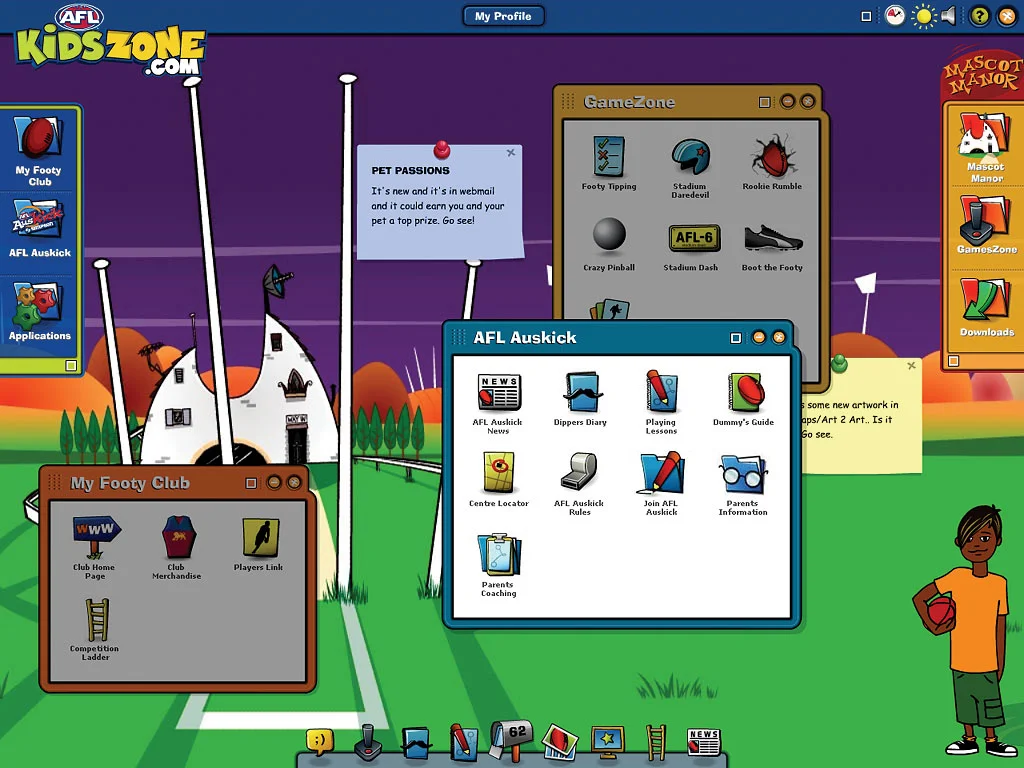Click the AFL KidsZone.com logo

tap(110, 40)
